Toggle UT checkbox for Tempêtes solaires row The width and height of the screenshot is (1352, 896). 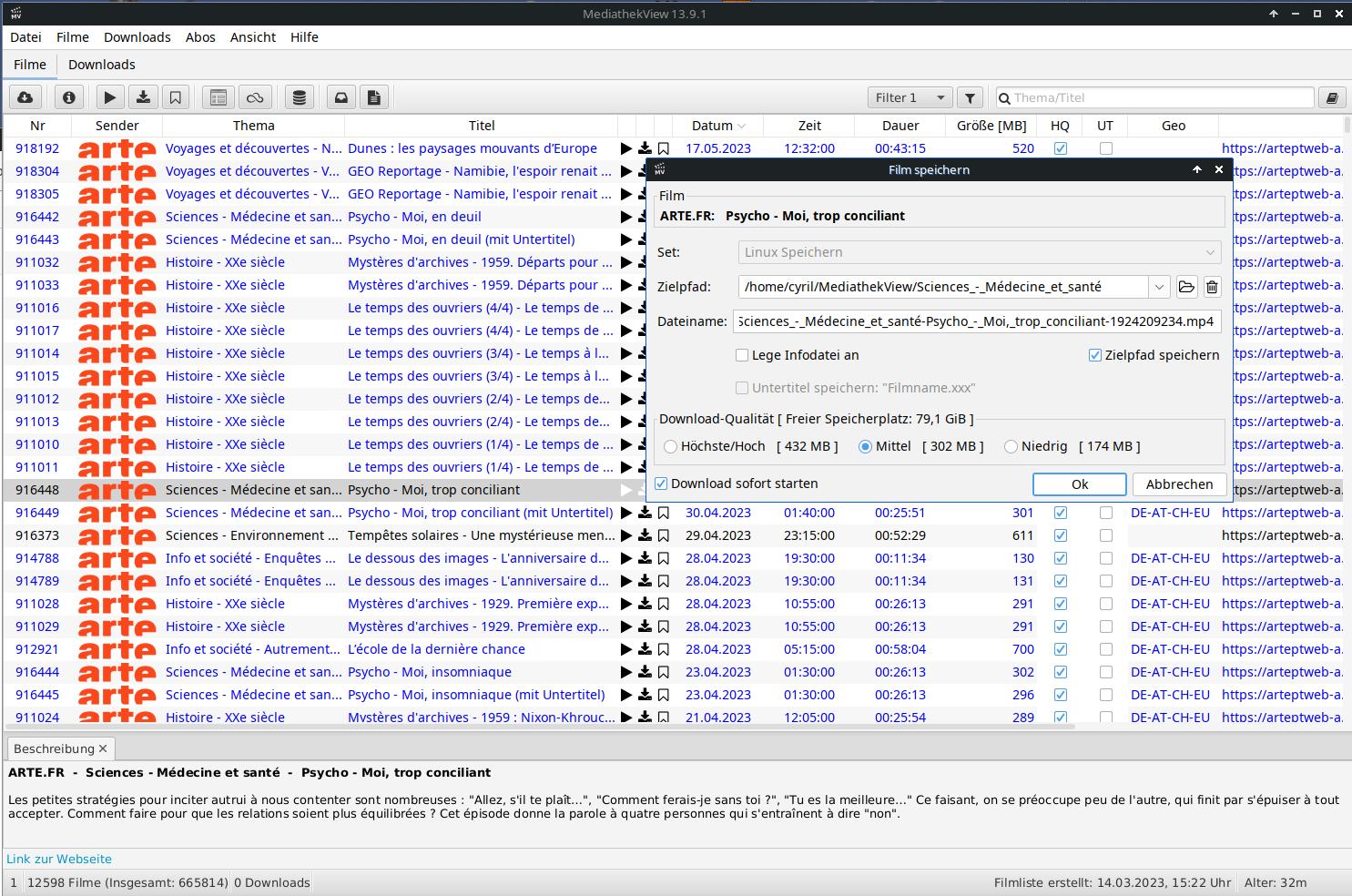click(x=1106, y=535)
